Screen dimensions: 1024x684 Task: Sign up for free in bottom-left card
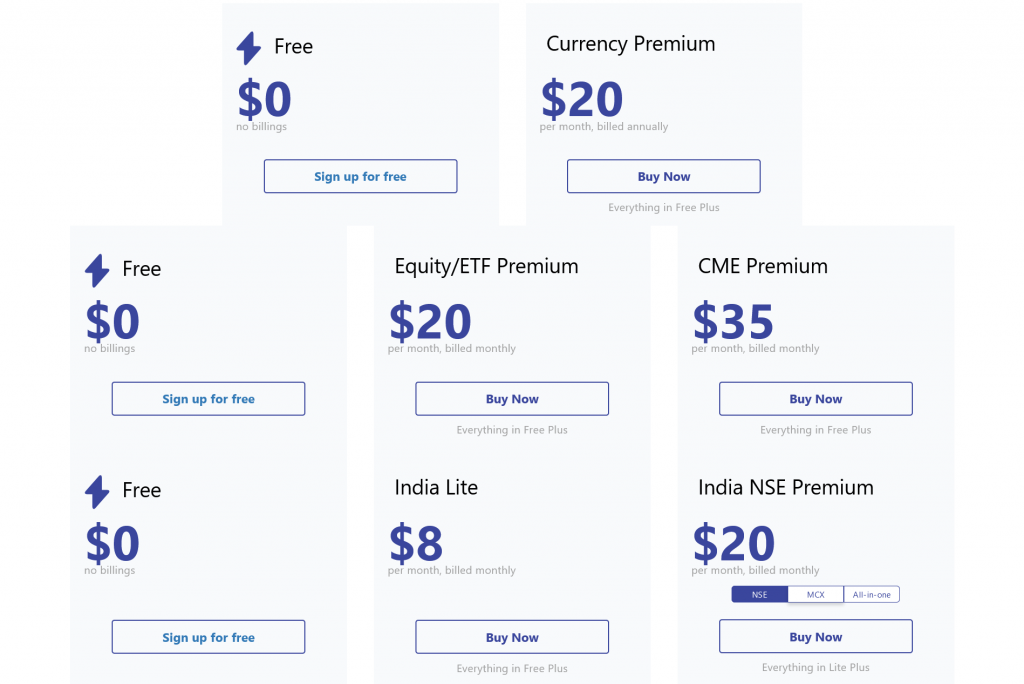(x=208, y=637)
